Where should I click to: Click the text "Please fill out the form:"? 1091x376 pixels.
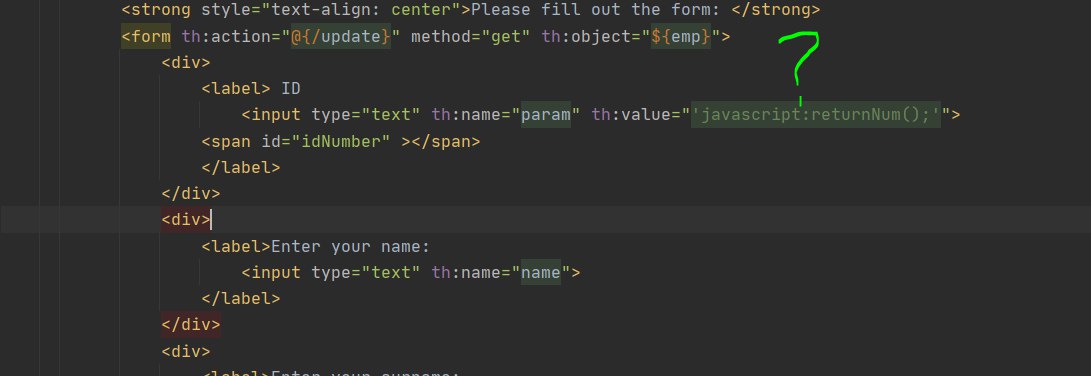[596, 10]
